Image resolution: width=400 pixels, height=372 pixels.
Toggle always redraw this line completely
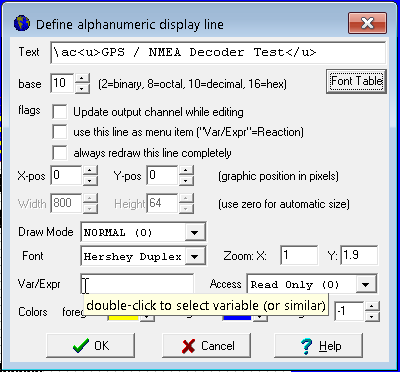pyautogui.click(x=60, y=153)
